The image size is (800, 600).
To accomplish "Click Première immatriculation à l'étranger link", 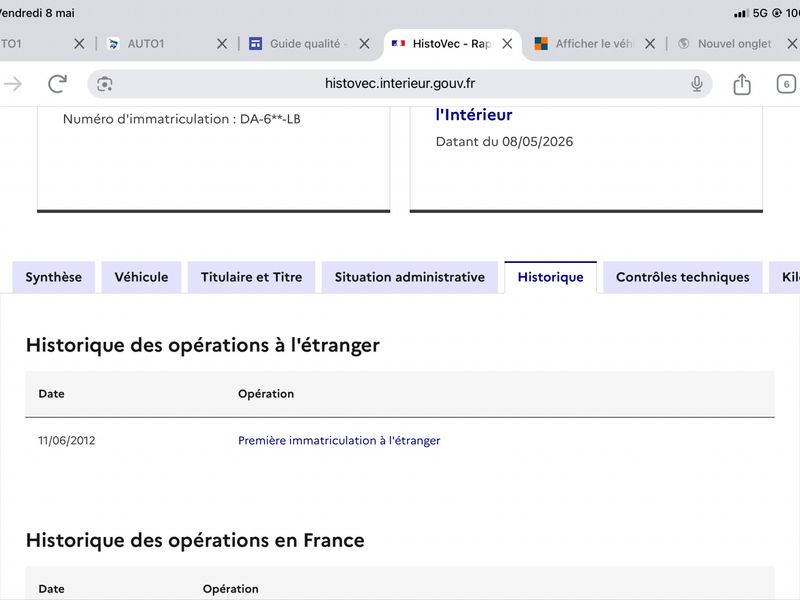I will (339, 440).
